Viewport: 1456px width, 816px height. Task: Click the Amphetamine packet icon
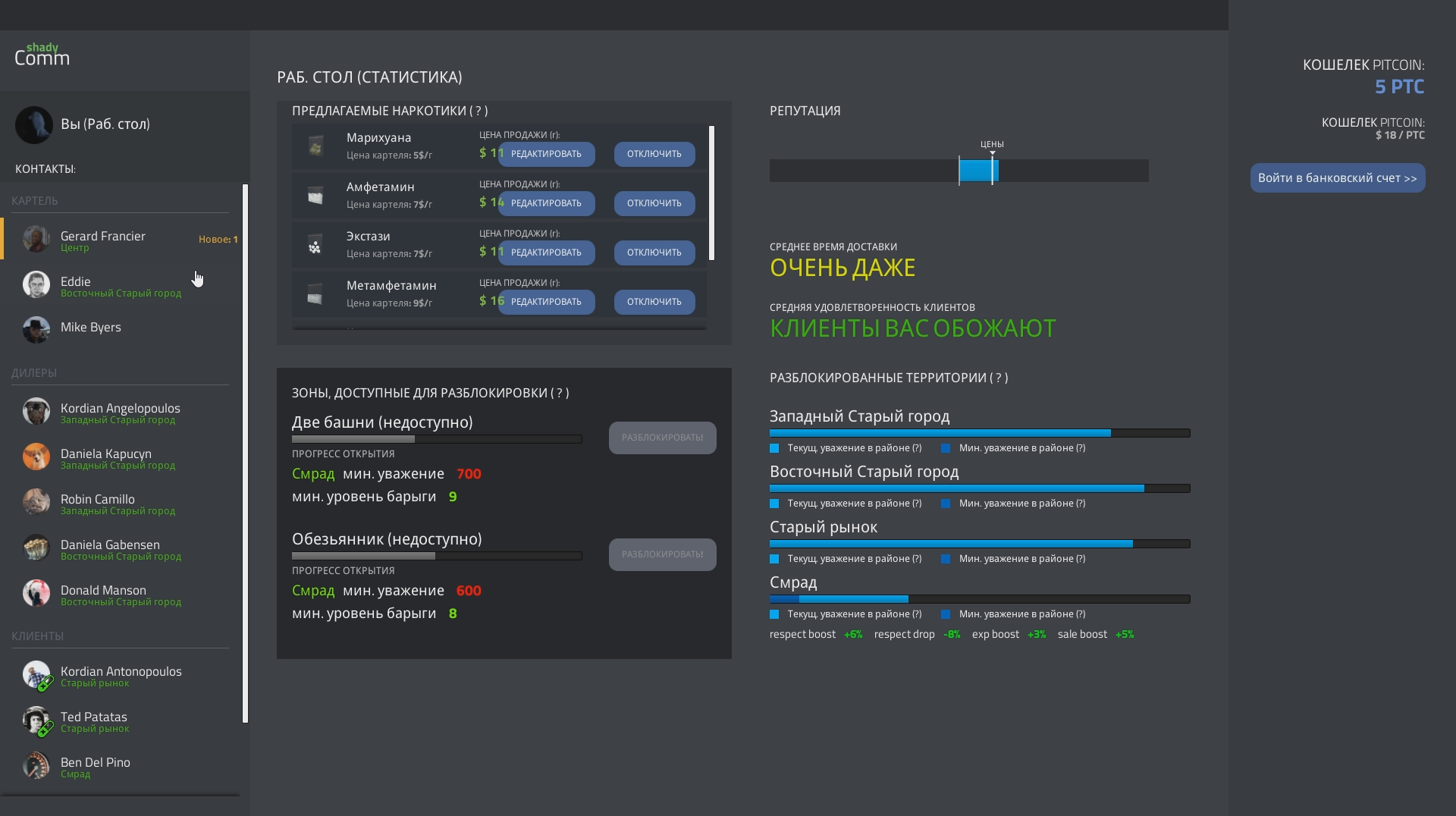[x=315, y=196]
